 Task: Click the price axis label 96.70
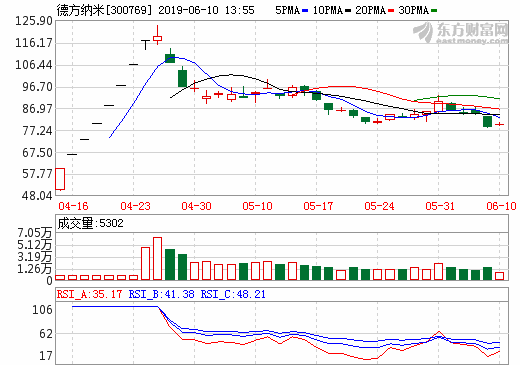[x=37, y=87]
